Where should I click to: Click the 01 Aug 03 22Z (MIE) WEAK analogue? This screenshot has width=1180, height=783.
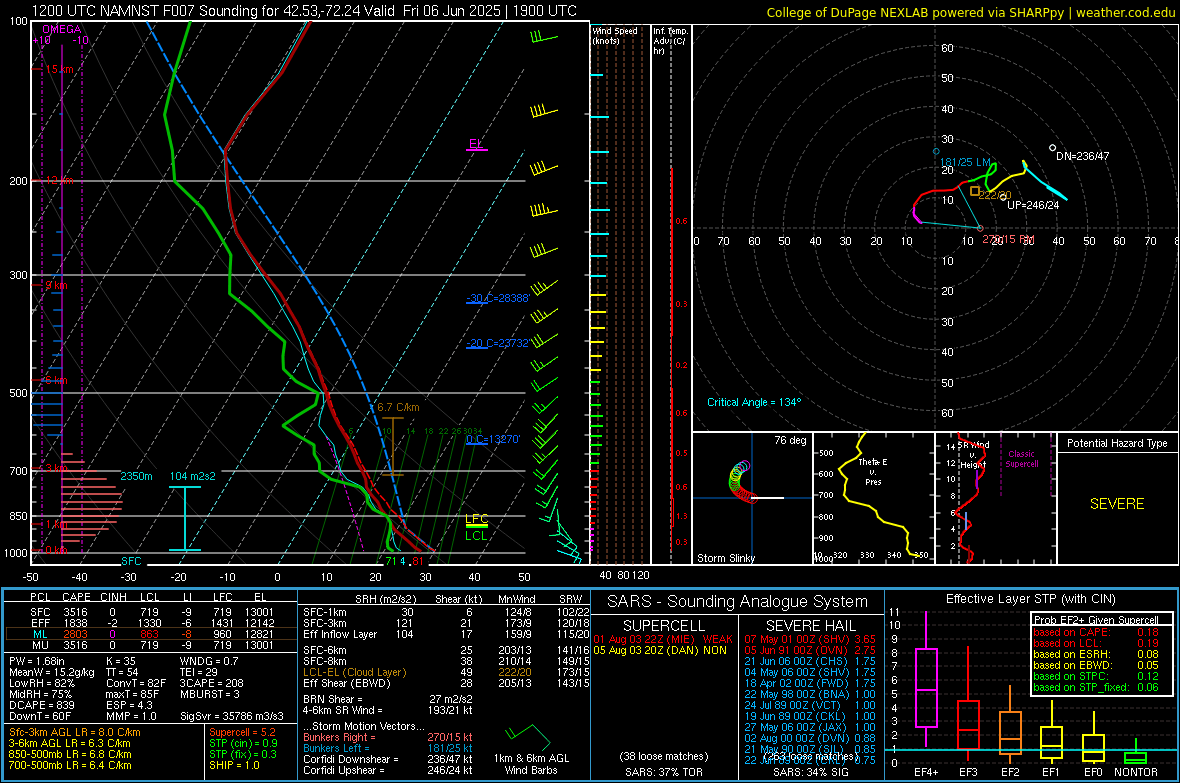(663, 639)
